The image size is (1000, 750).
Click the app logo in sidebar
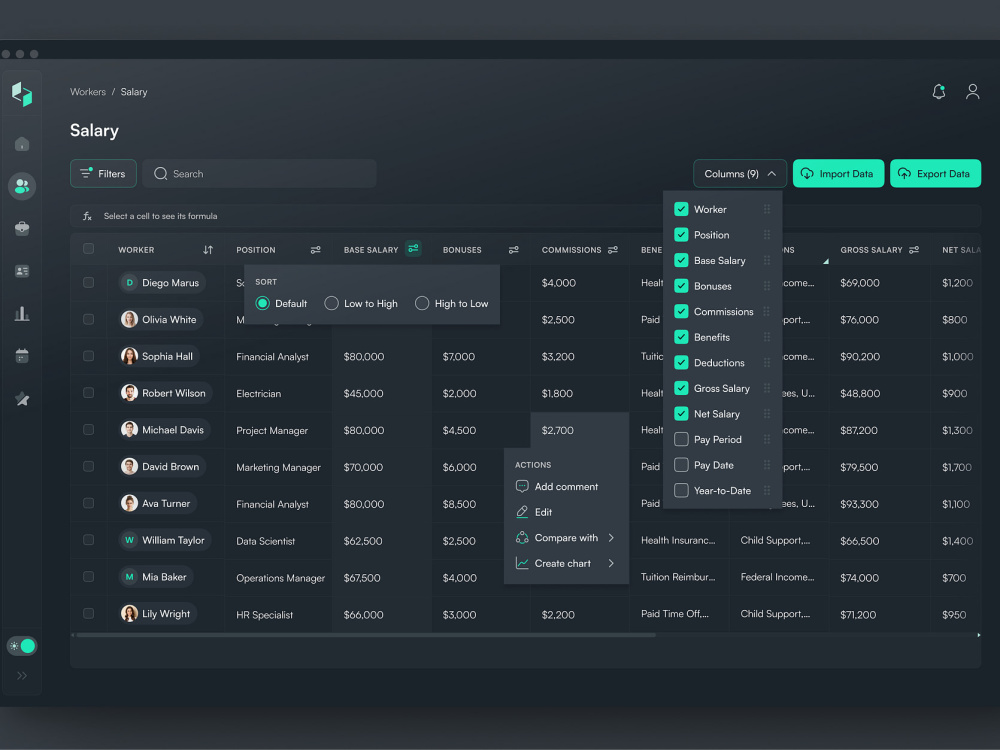(22, 94)
